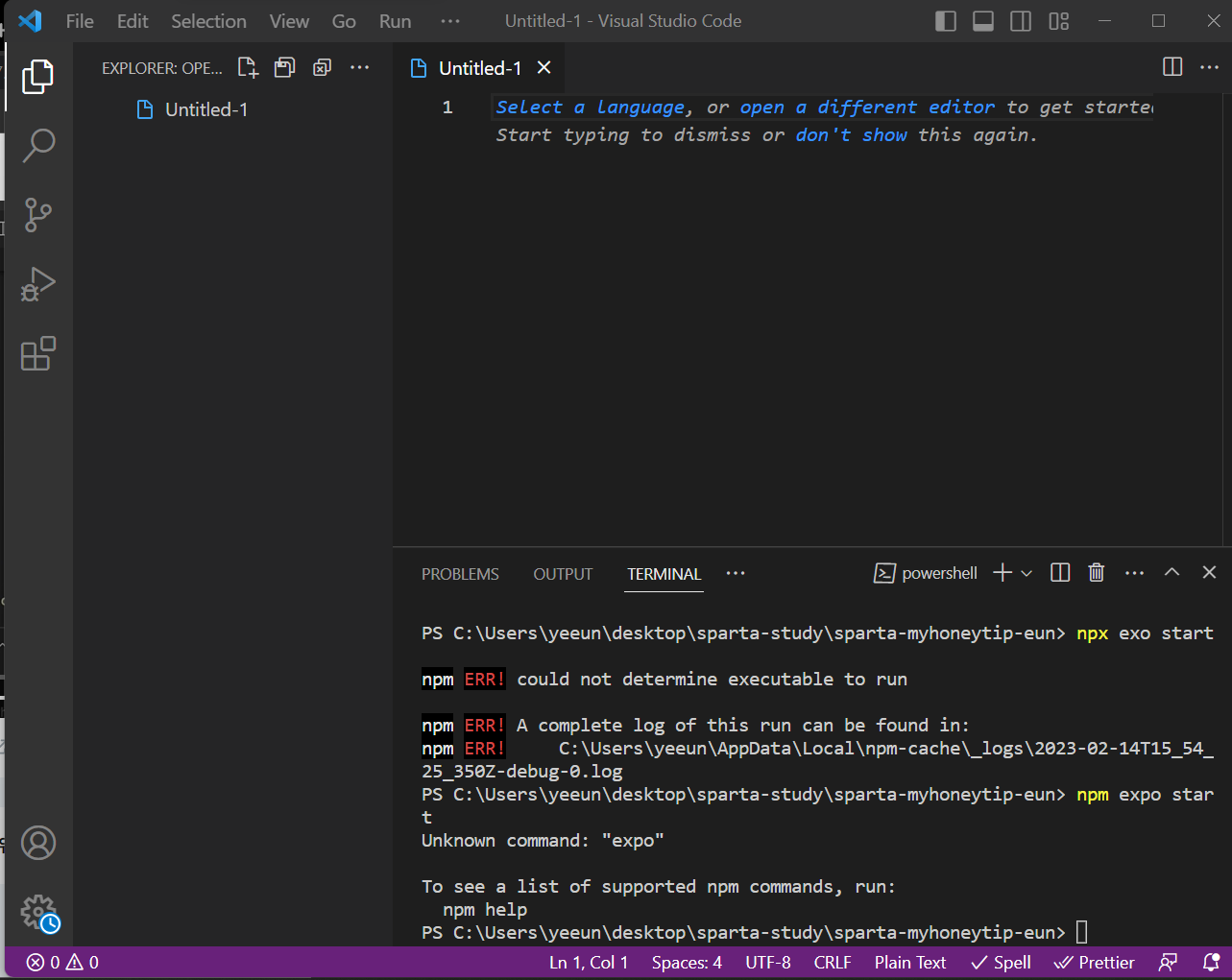
Task: Split the editor to the right
Action: click(1172, 67)
